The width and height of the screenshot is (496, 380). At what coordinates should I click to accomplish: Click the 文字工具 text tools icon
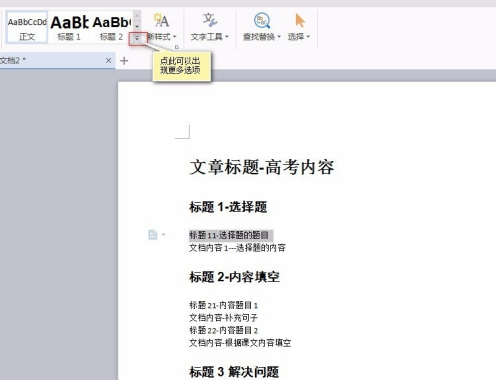click(210, 20)
